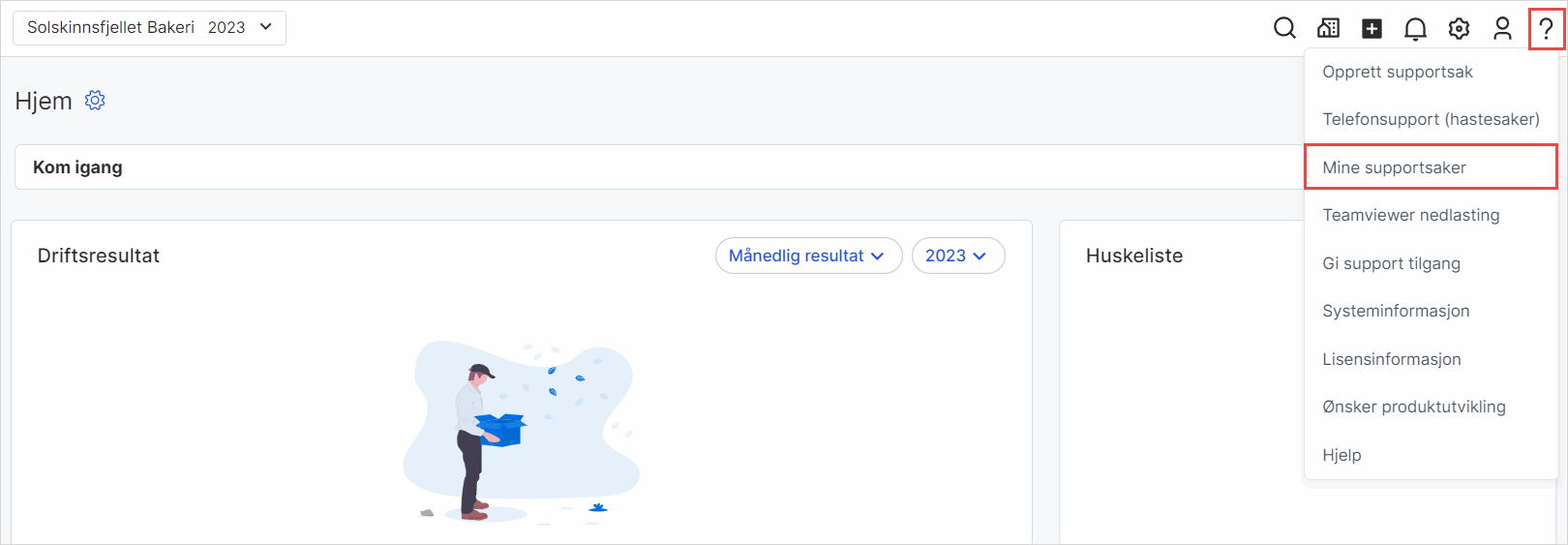Open Mine supportsaker
This screenshot has height=545, width=1568.
tap(1394, 167)
